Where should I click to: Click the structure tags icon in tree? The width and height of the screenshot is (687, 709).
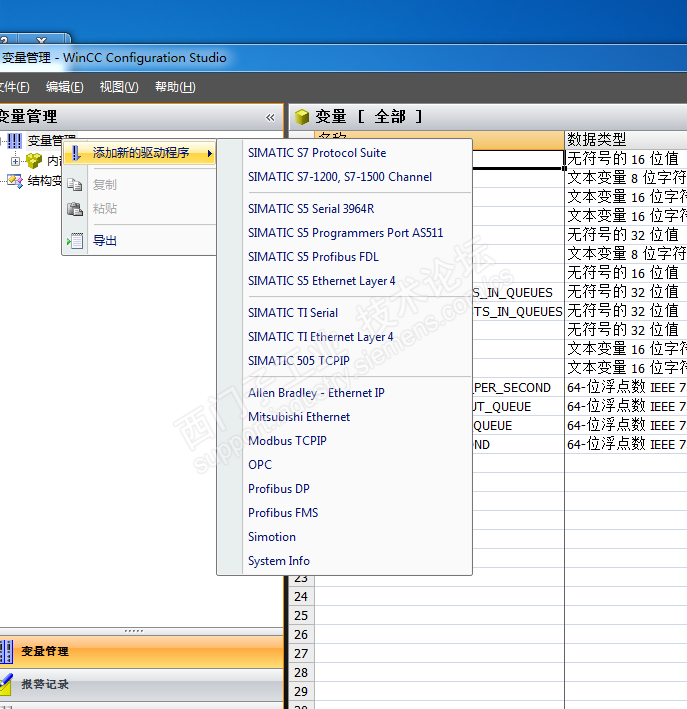pyautogui.click(x=15, y=181)
